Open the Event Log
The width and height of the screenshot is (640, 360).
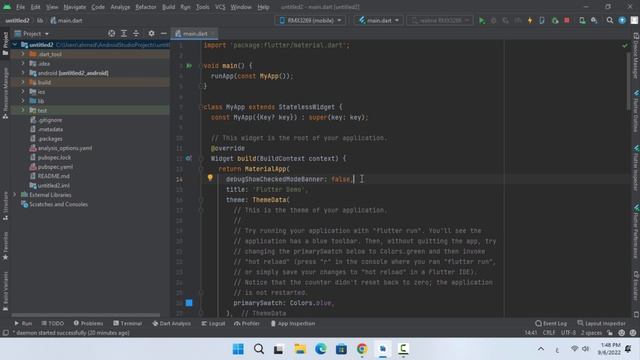(x=551, y=323)
